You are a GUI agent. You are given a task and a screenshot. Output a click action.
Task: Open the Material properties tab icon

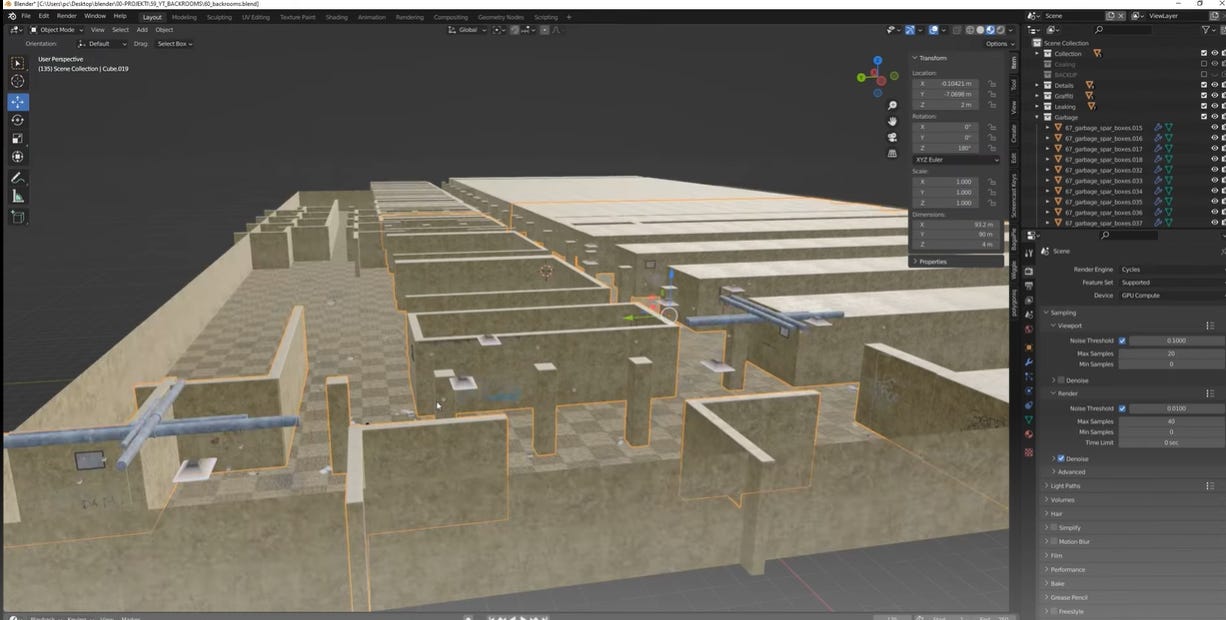point(1029,435)
